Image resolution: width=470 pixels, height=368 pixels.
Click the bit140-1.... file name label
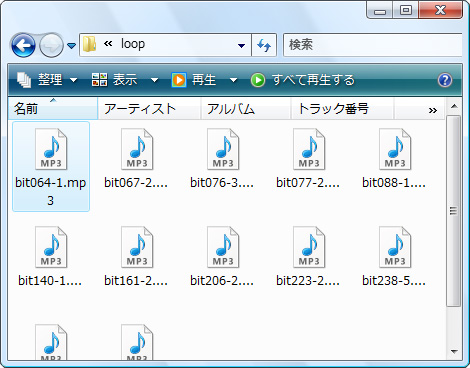click(50, 281)
